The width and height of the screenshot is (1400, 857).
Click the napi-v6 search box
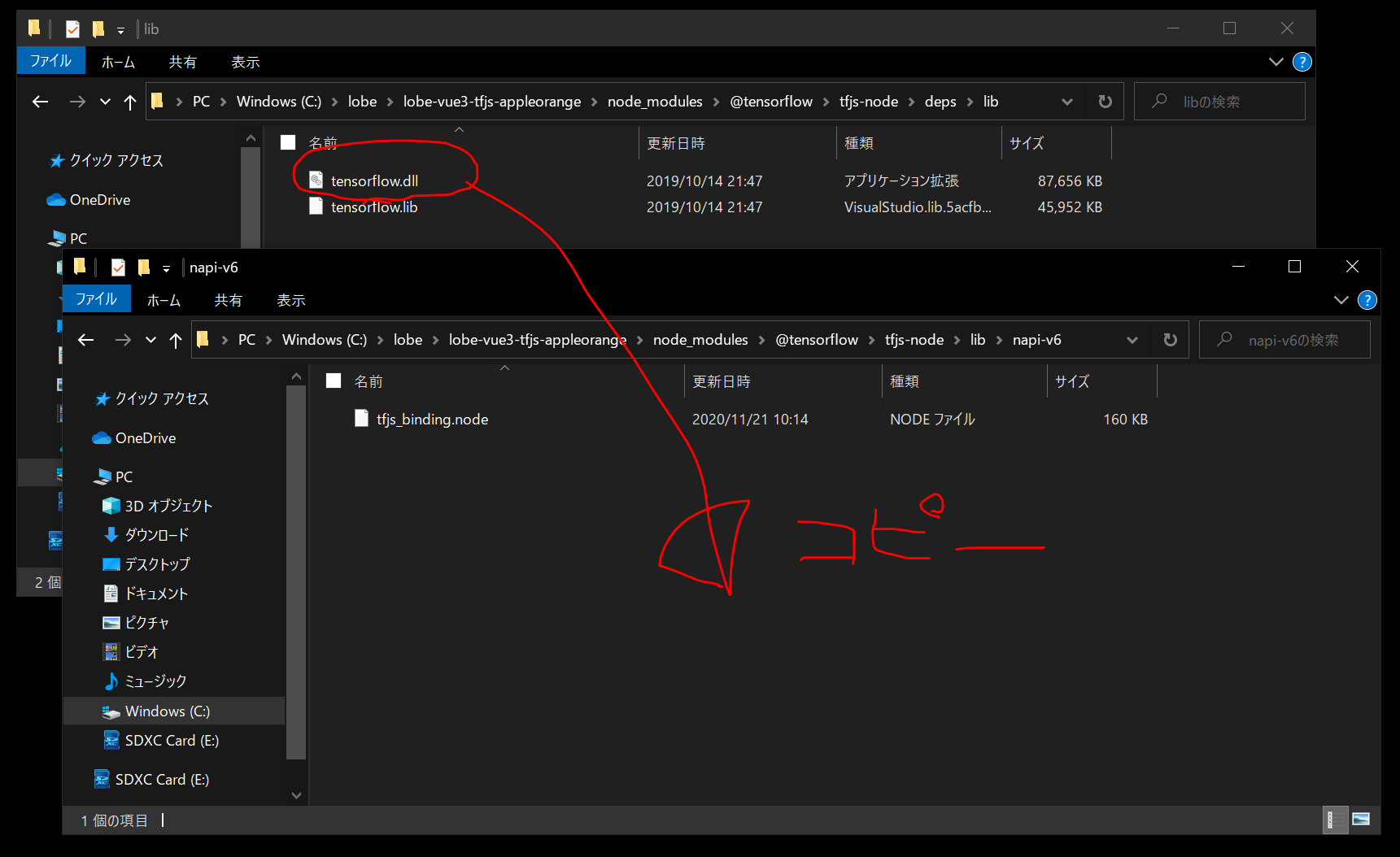click(x=1285, y=340)
